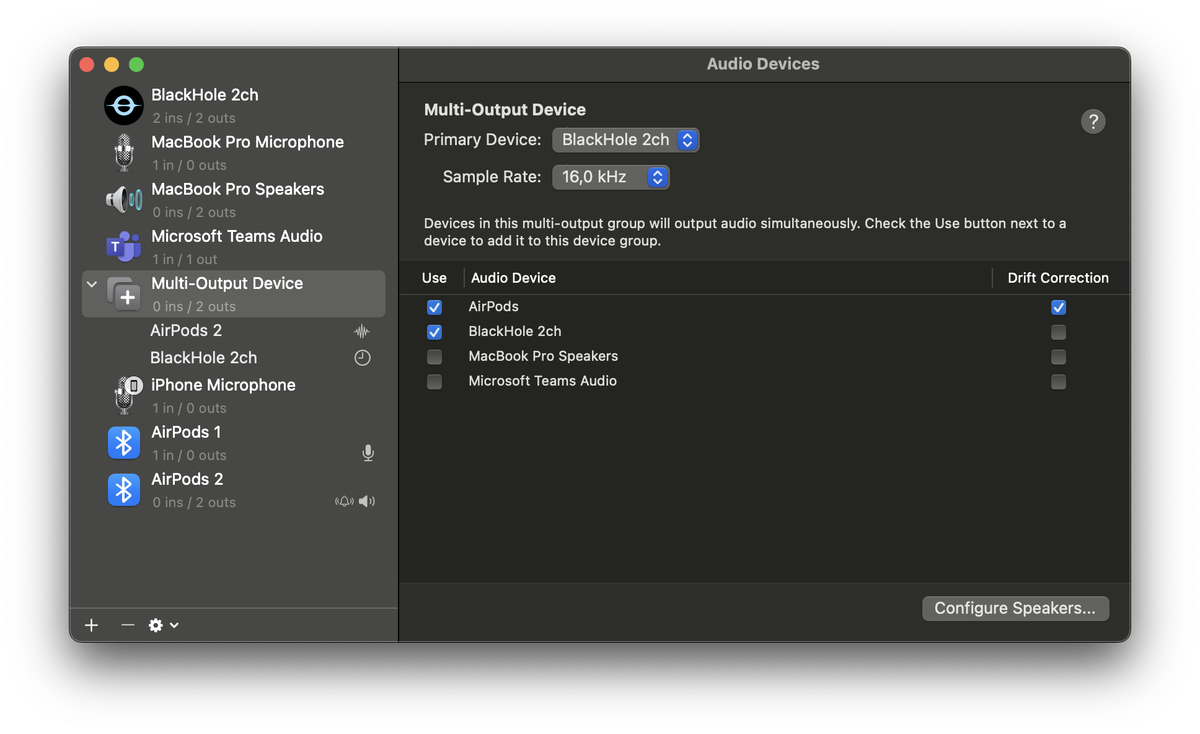Screen dimensions: 1200x734
Task: Enable Drift Correction for MacBook Pro Speakers
Action: click(x=1058, y=357)
